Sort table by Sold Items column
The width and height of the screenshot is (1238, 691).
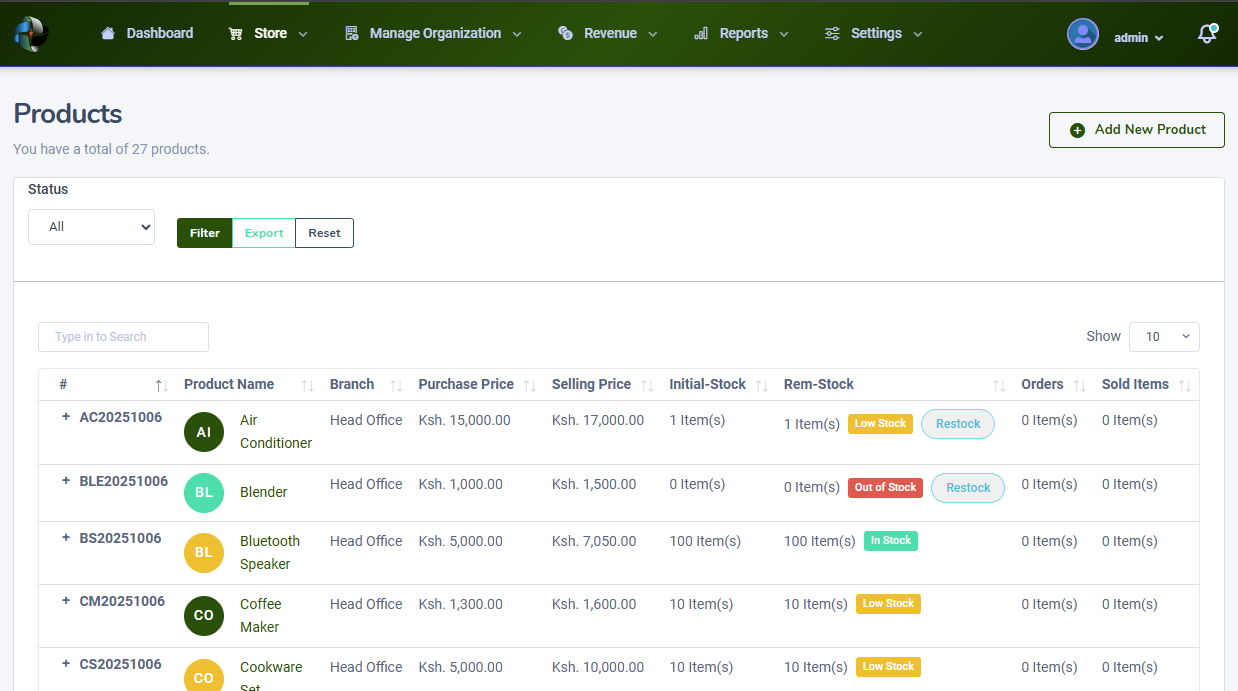(x=1185, y=385)
